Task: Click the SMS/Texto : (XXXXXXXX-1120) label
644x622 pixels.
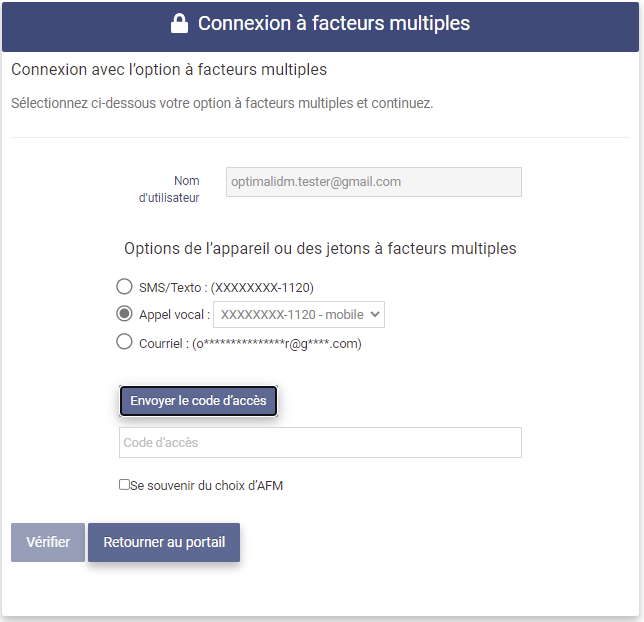Action: 226,288
